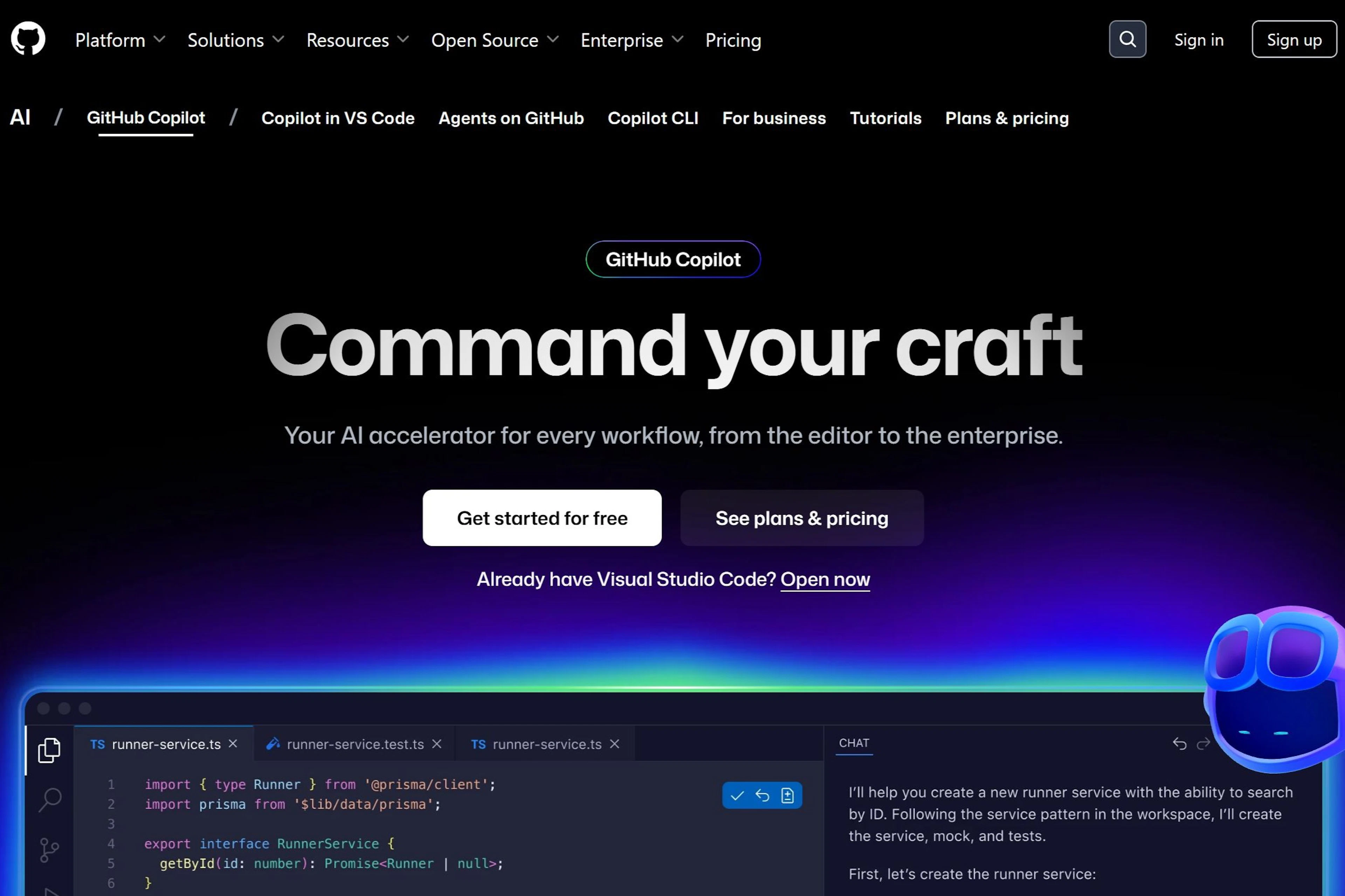1345x896 pixels.
Task: Expand the Enterprise dropdown menu
Action: click(632, 40)
